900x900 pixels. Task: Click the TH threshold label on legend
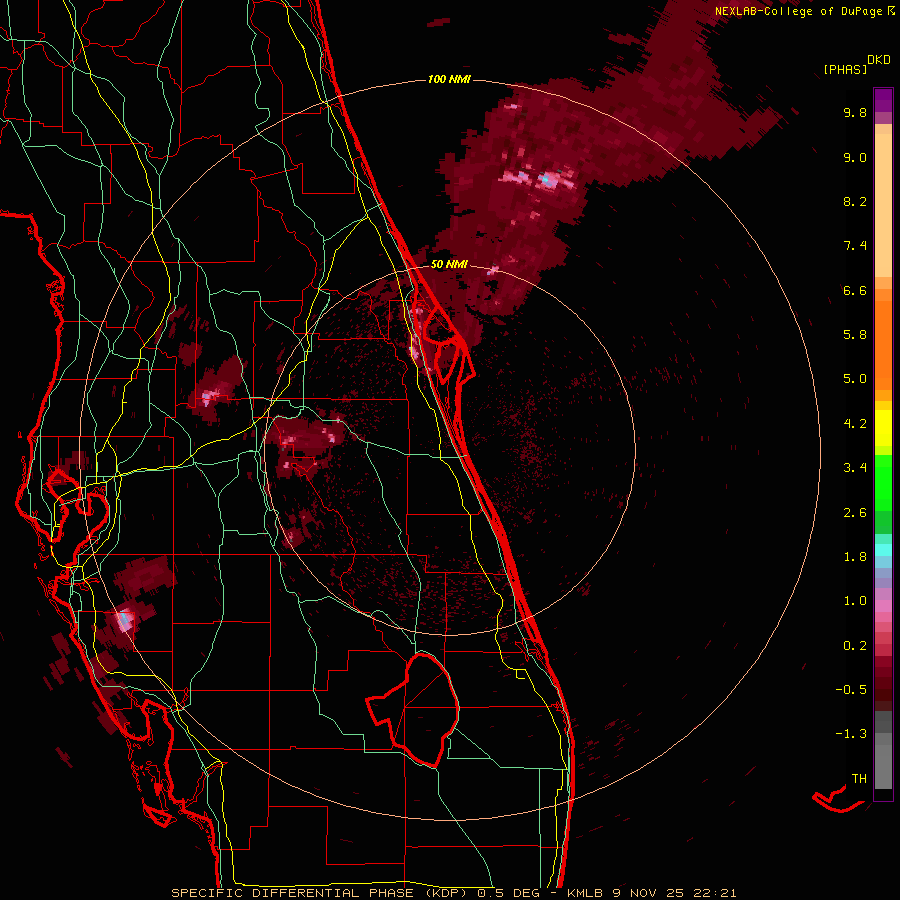[859, 779]
